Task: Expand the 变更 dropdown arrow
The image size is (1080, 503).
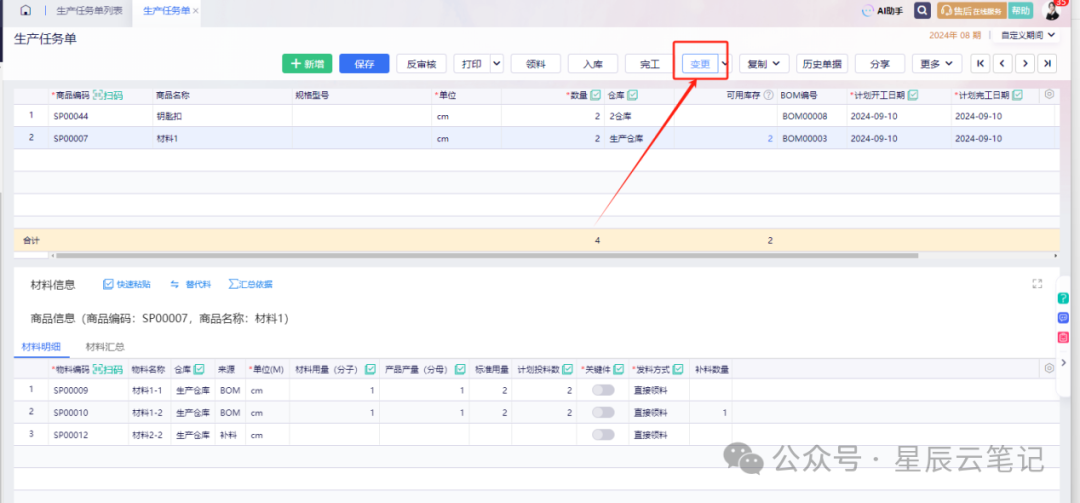Action: 725,63
